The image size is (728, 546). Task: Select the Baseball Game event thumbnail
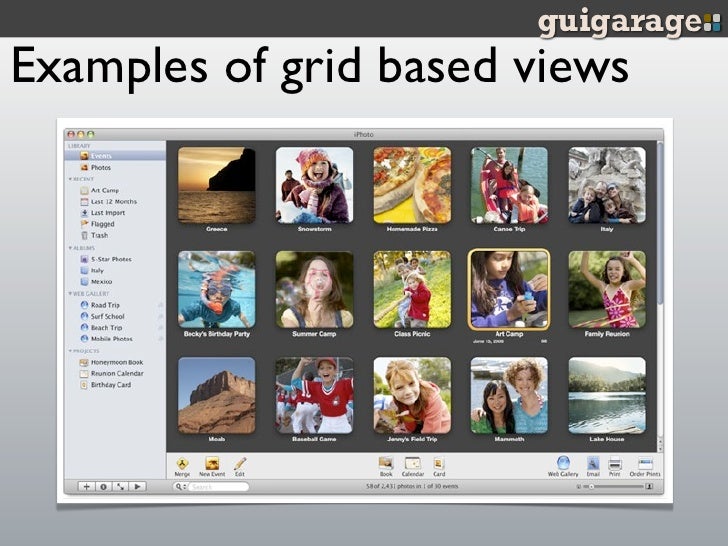pyautogui.click(x=314, y=396)
